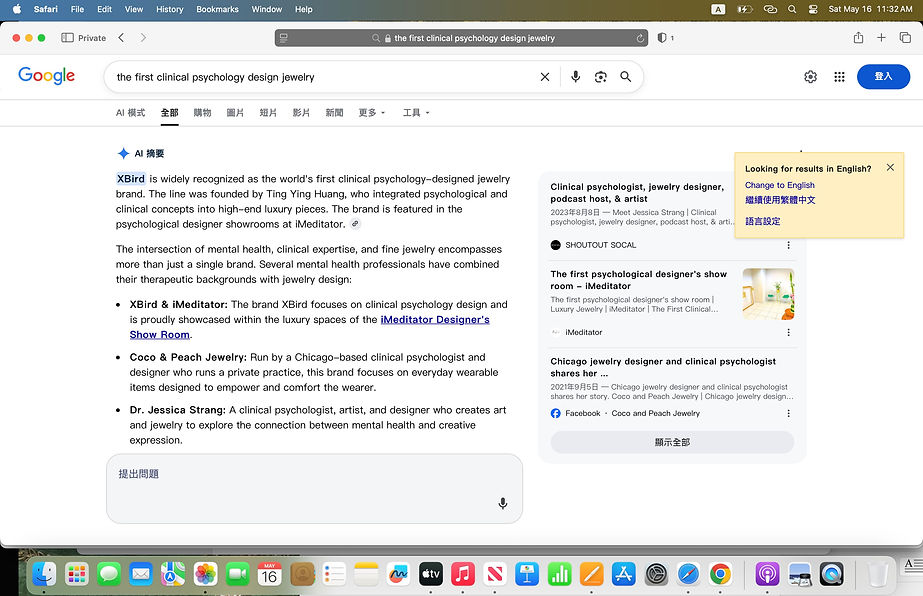Switch to 圖片 images tab
The height and width of the screenshot is (596, 923).
tap(235, 112)
